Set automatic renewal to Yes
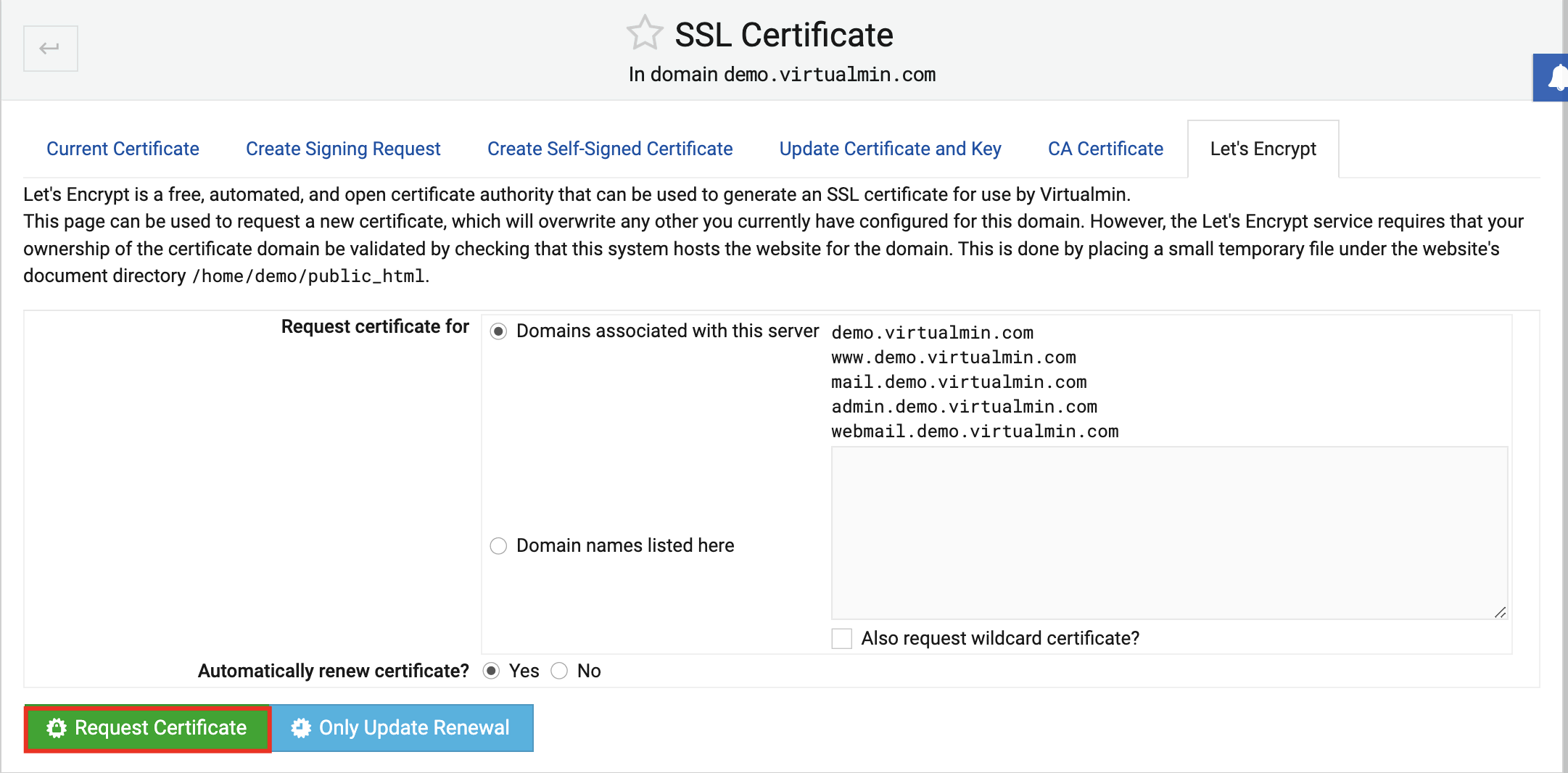1568x773 pixels. pyautogui.click(x=491, y=671)
